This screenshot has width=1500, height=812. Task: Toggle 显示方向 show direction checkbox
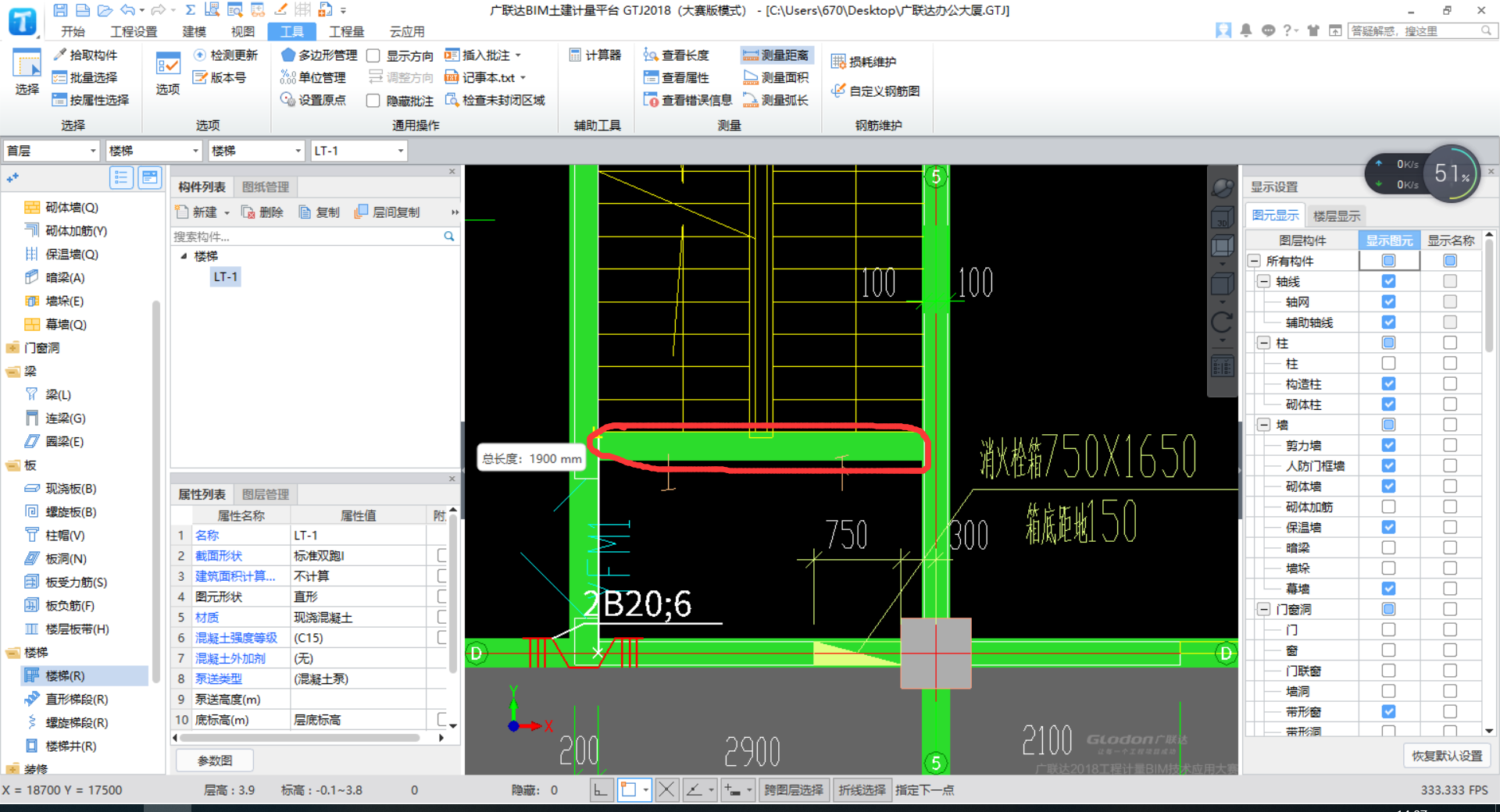click(373, 55)
